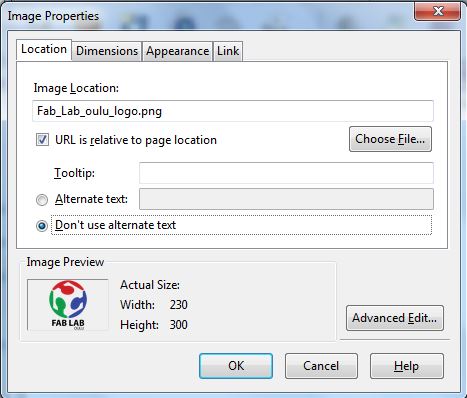Select the Appearance tab
Viewport: 467px width, 398px height.
[177, 51]
